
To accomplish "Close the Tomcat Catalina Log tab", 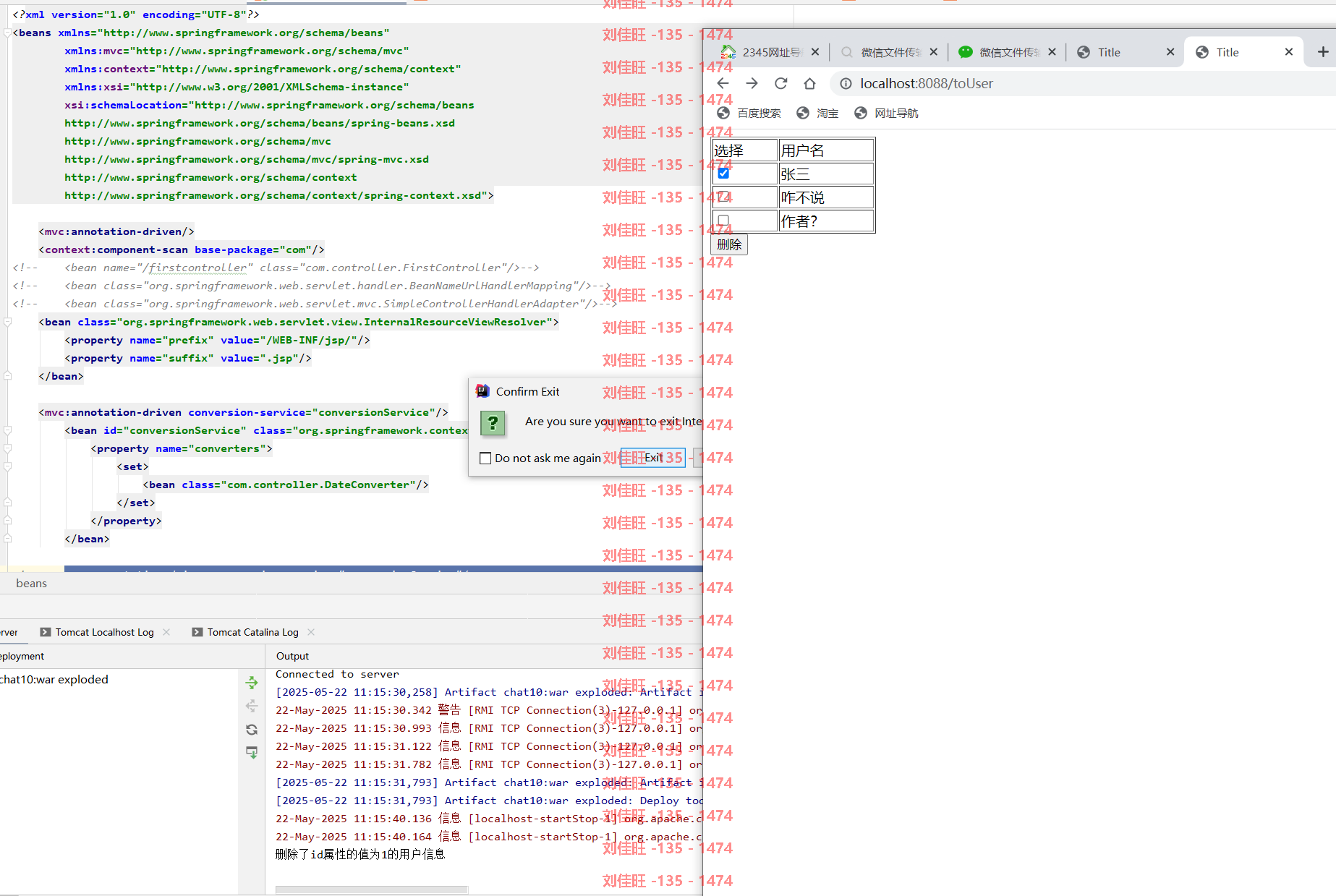I will tap(311, 632).
